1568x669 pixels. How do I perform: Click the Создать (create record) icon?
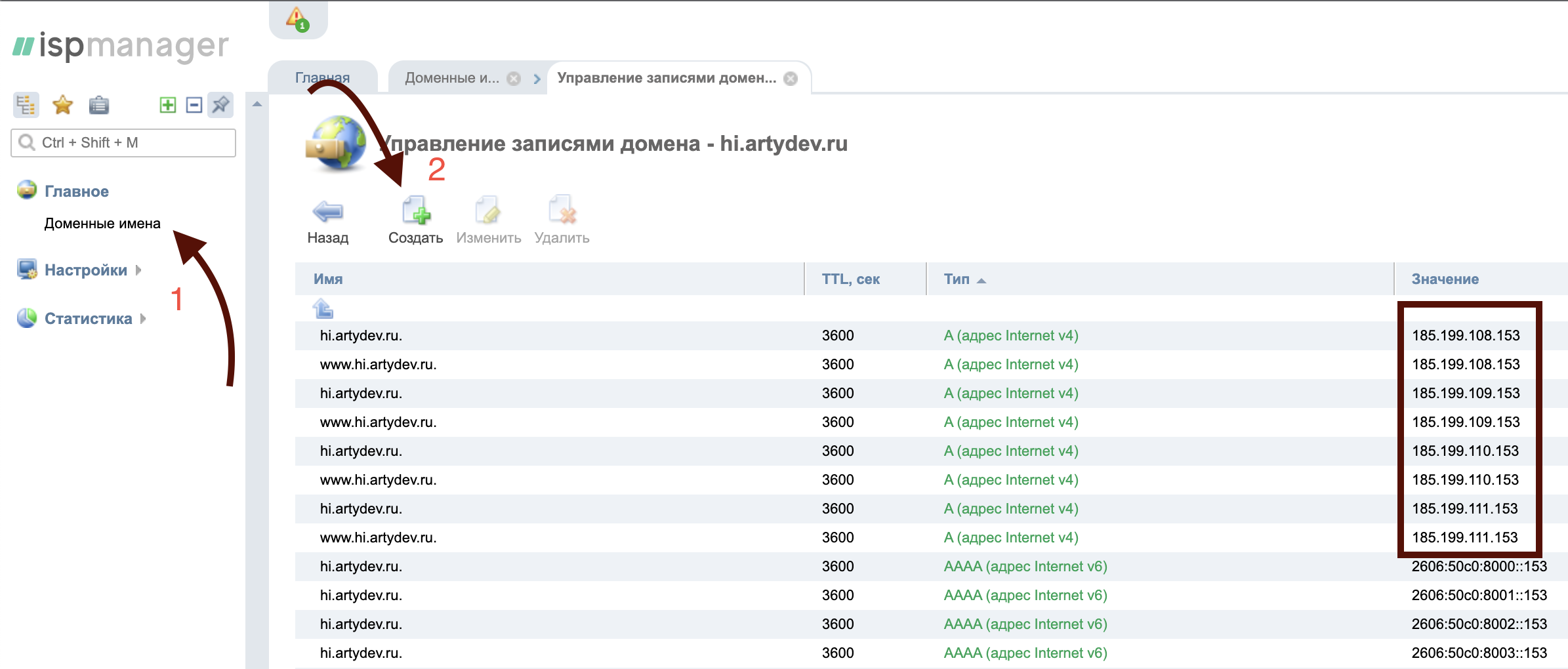pyautogui.click(x=415, y=211)
